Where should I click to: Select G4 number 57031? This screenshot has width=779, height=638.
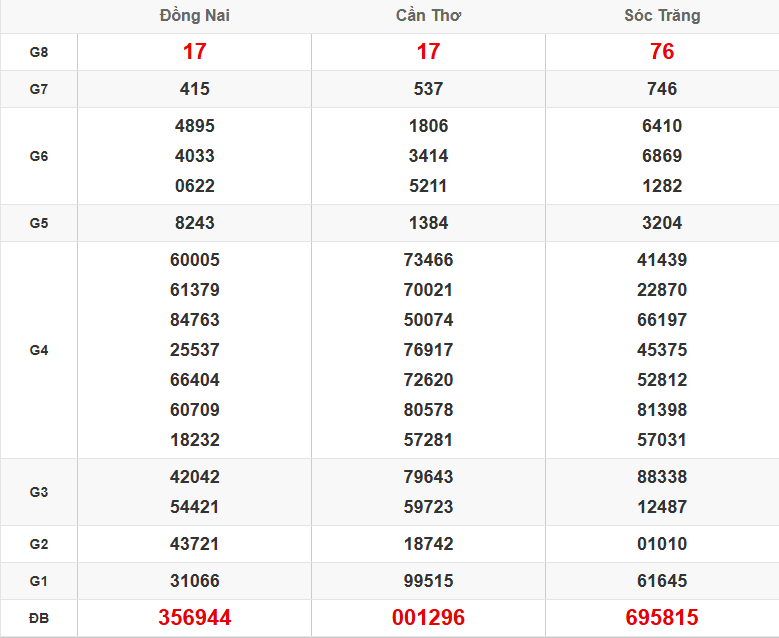click(662, 440)
